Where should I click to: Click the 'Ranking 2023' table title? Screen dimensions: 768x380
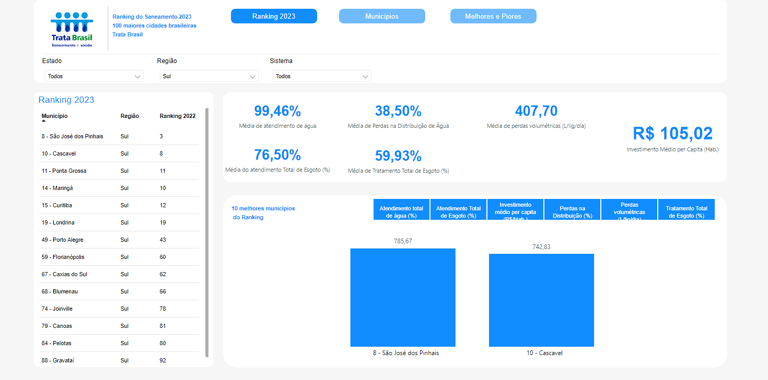pos(66,100)
